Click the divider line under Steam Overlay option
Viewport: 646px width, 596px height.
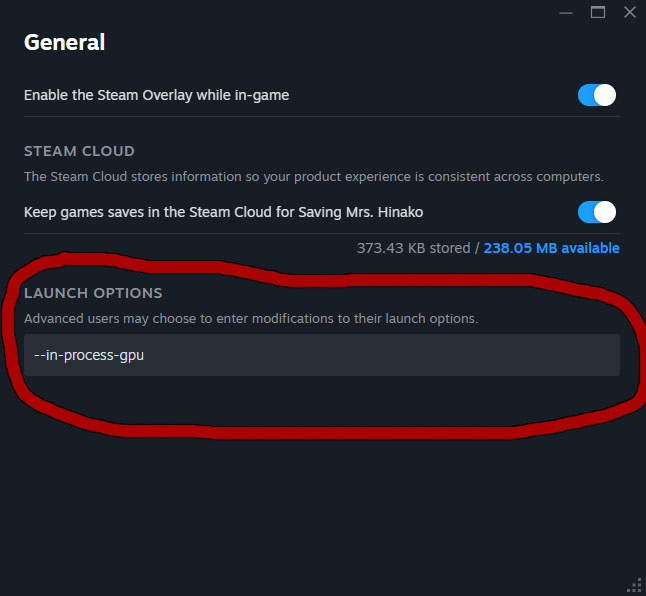pos(321,116)
